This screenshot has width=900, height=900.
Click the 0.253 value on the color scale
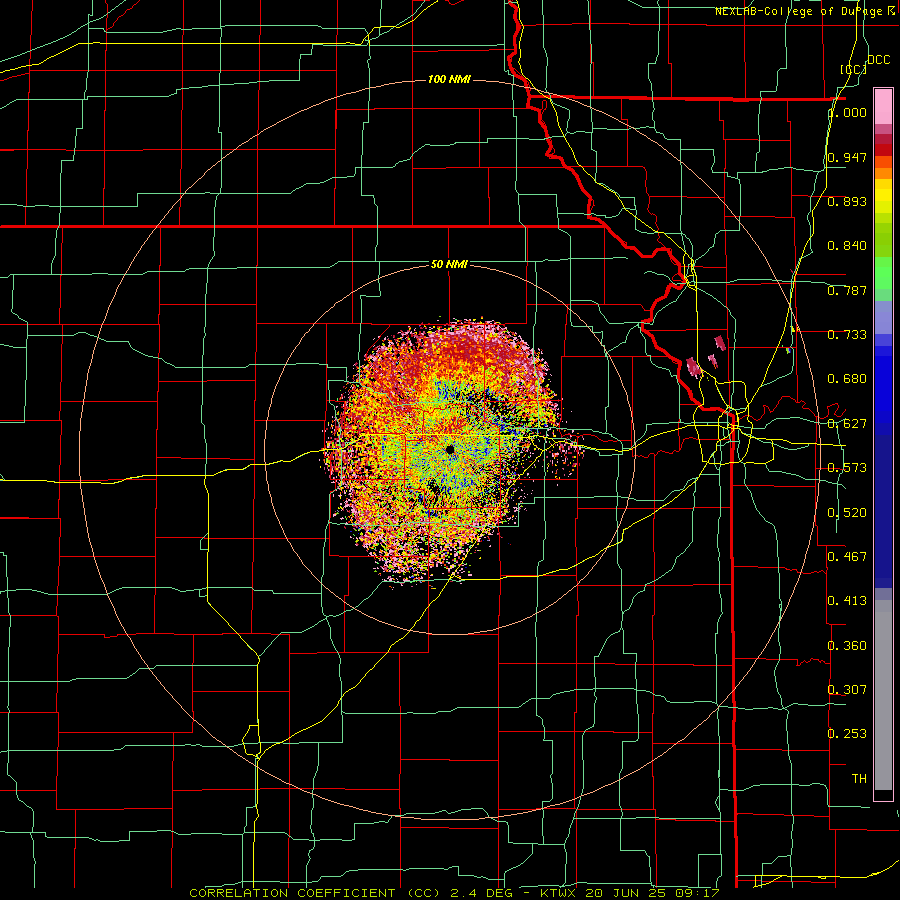tap(847, 734)
